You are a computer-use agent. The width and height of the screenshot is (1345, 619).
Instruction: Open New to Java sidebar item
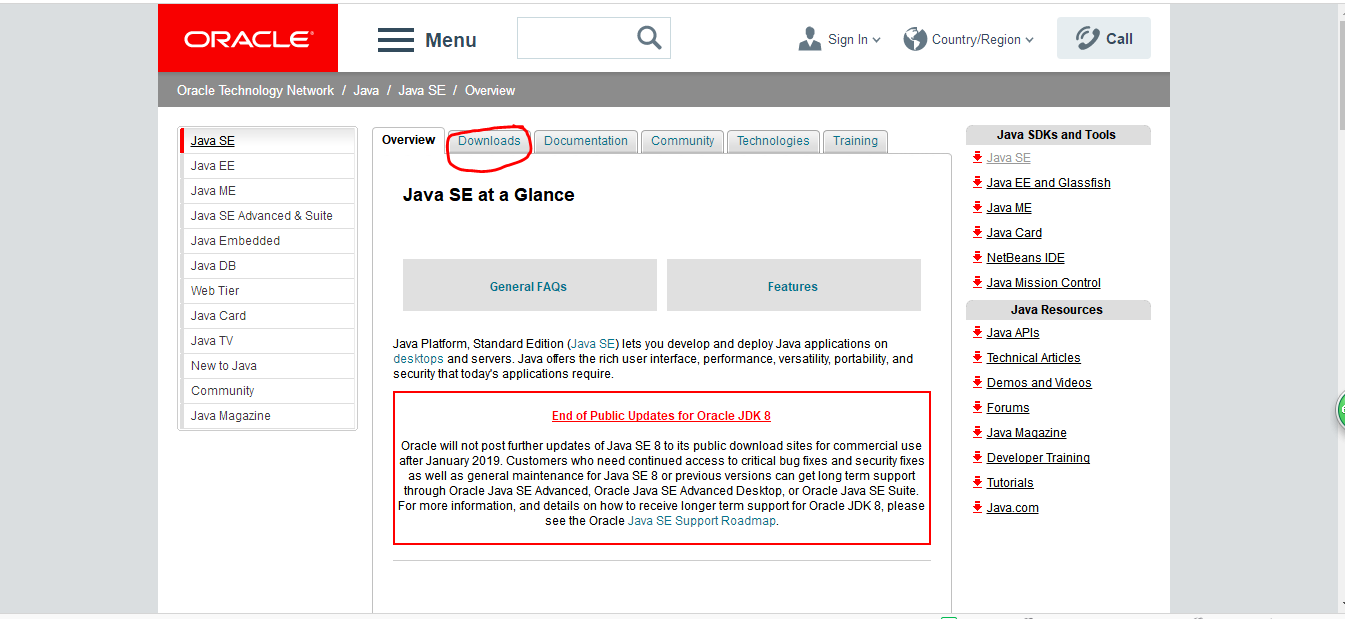[x=268, y=366]
